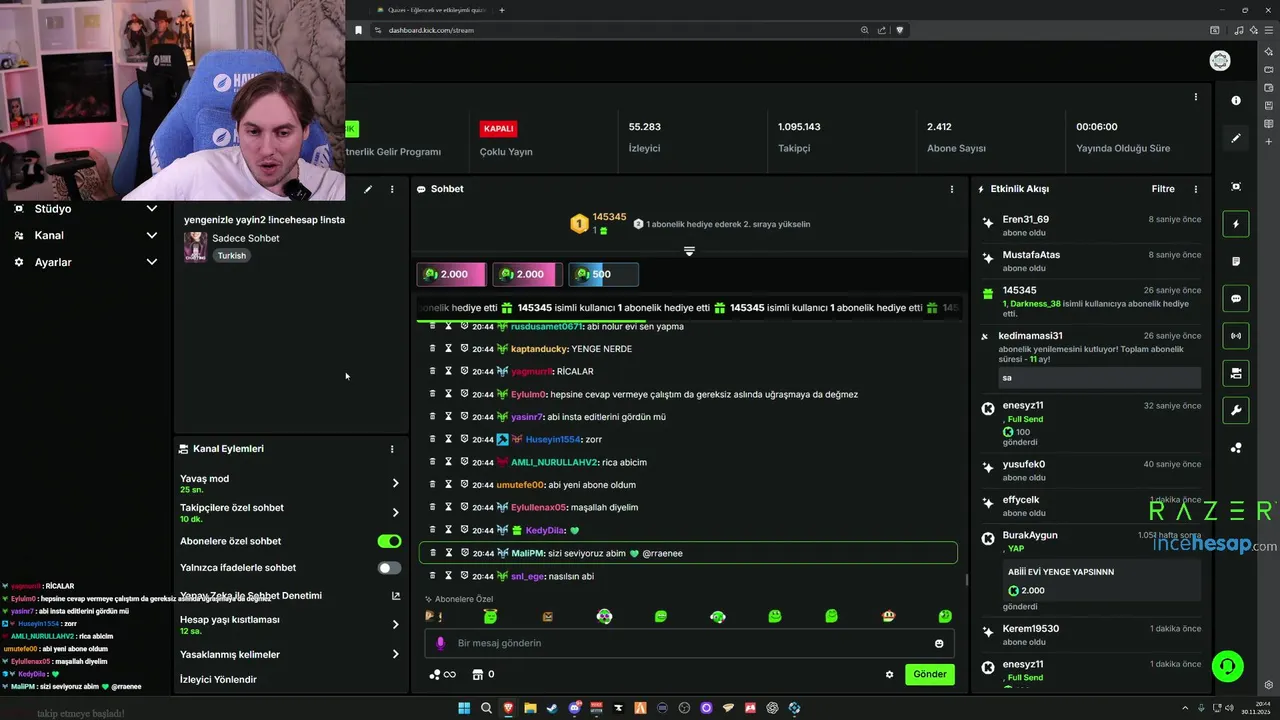Viewport: 1280px width, 720px height.
Task: Open the Filtre dropdown in Etkinlik Akışı
Action: [x=1163, y=189]
